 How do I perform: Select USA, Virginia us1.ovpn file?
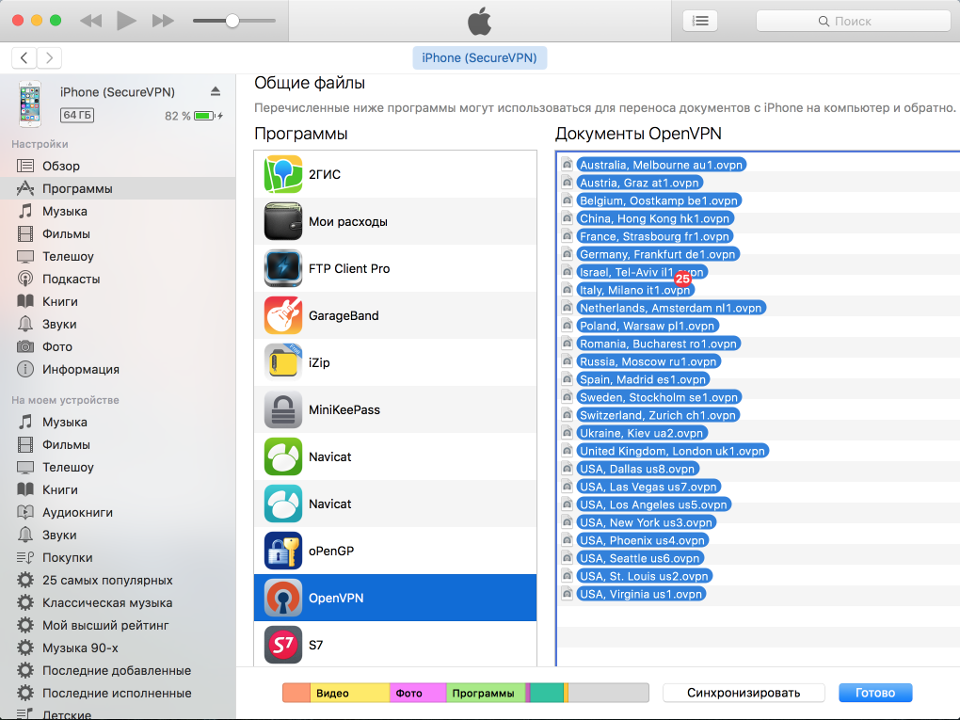[x=641, y=594]
